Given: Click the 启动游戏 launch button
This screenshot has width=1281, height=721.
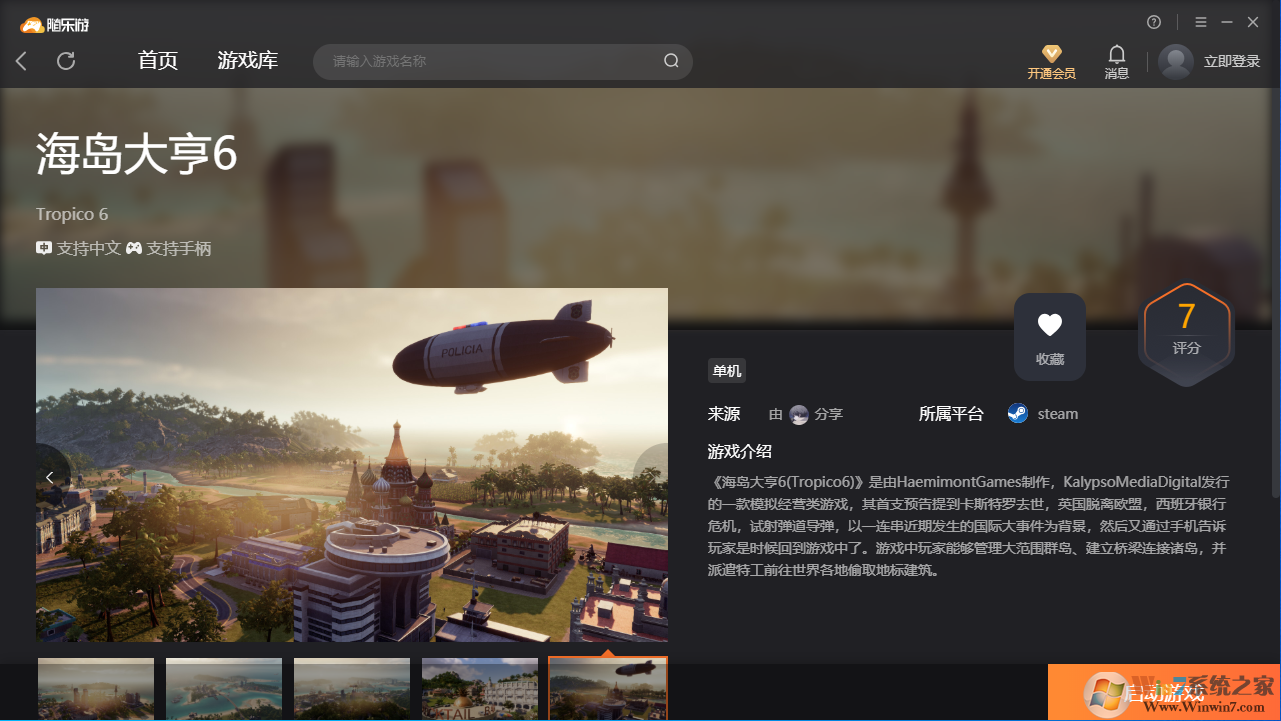Looking at the screenshot, I should [1163, 690].
